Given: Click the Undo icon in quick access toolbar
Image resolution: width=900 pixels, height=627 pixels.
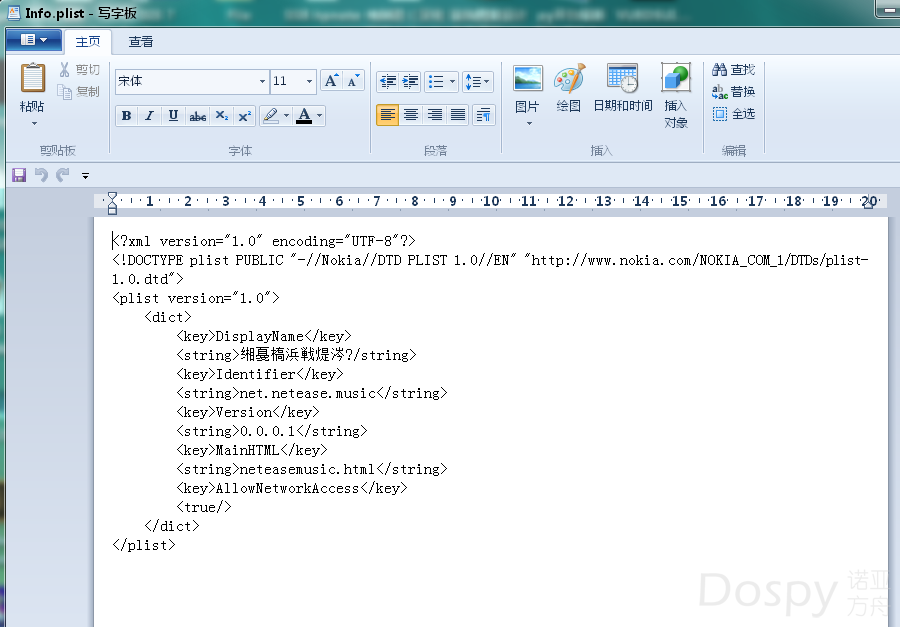Looking at the screenshot, I should pyautogui.click(x=41, y=175).
